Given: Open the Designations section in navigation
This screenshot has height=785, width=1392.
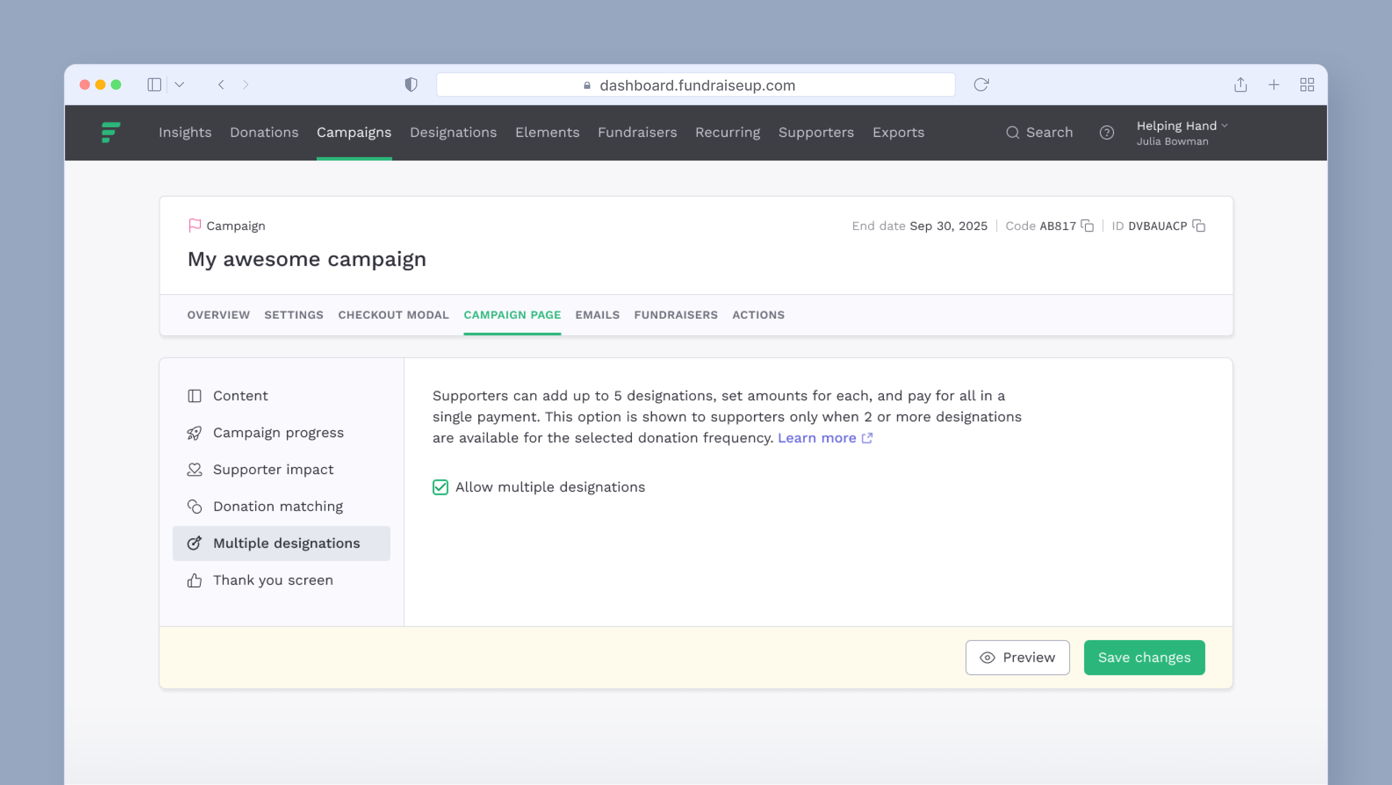Looking at the screenshot, I should tap(453, 132).
